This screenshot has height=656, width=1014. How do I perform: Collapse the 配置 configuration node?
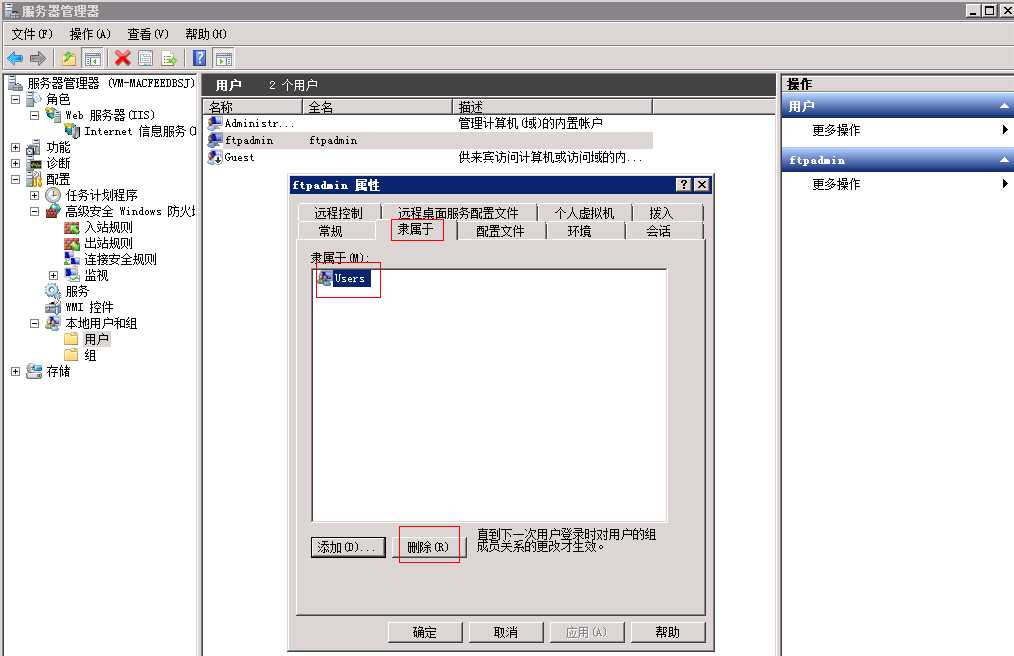tap(16, 179)
